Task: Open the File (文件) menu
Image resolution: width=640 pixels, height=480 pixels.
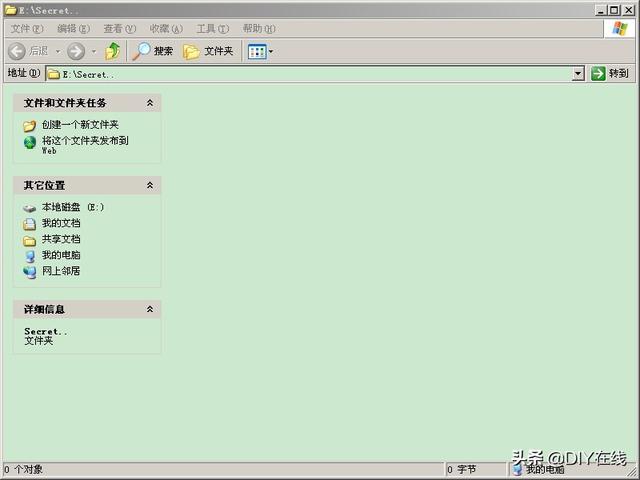Action: pos(27,29)
